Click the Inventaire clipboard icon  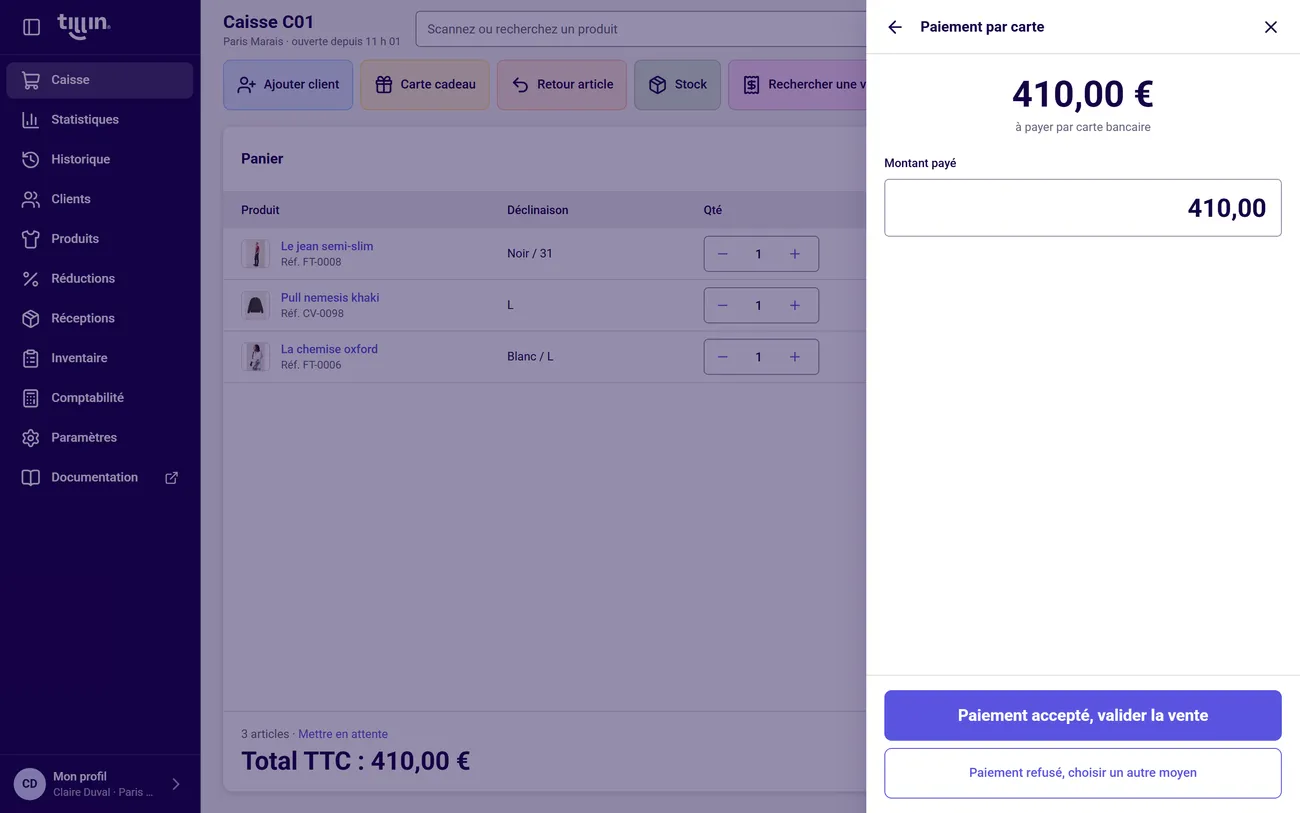coord(31,358)
